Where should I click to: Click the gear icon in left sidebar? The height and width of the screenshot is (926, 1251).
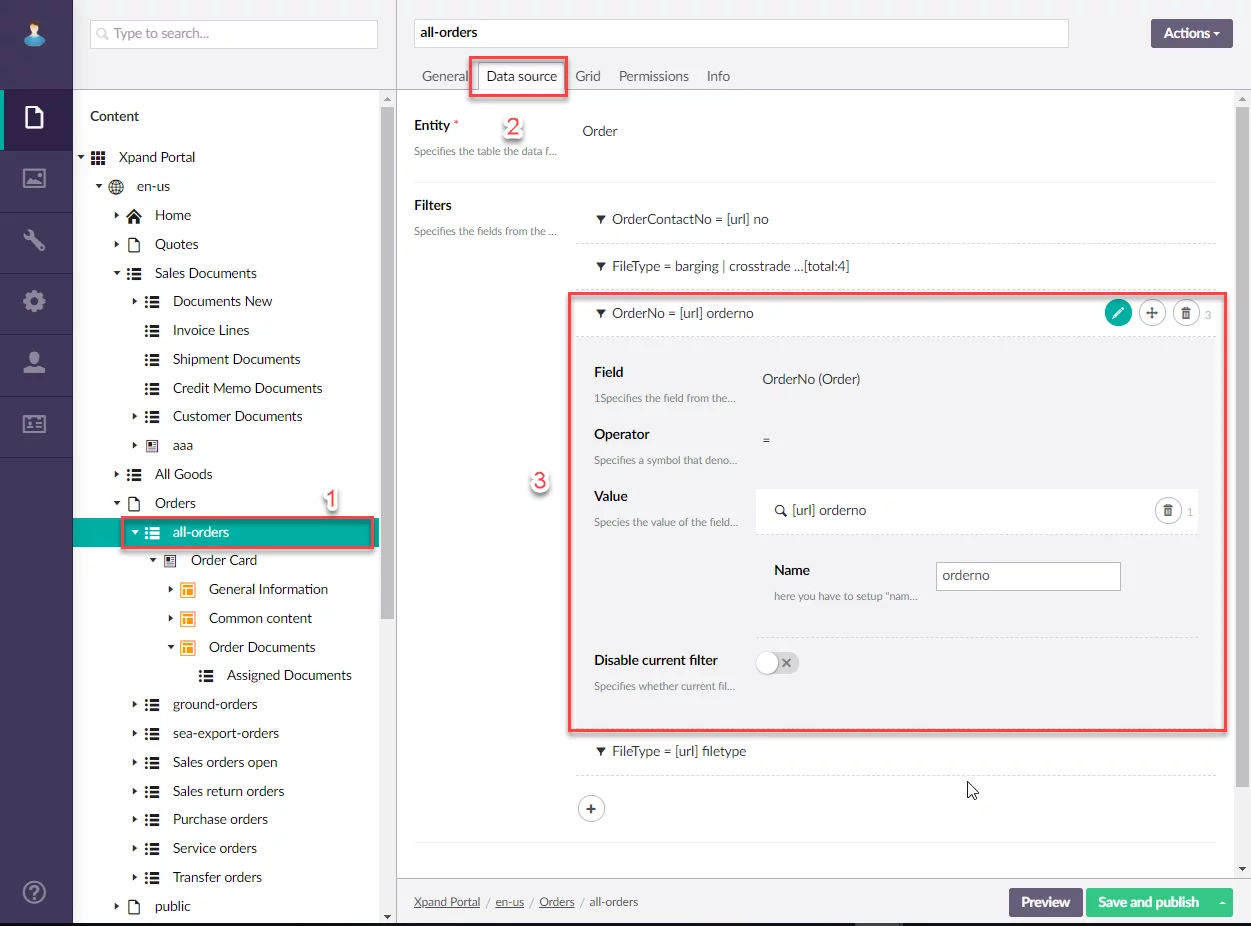[35, 301]
